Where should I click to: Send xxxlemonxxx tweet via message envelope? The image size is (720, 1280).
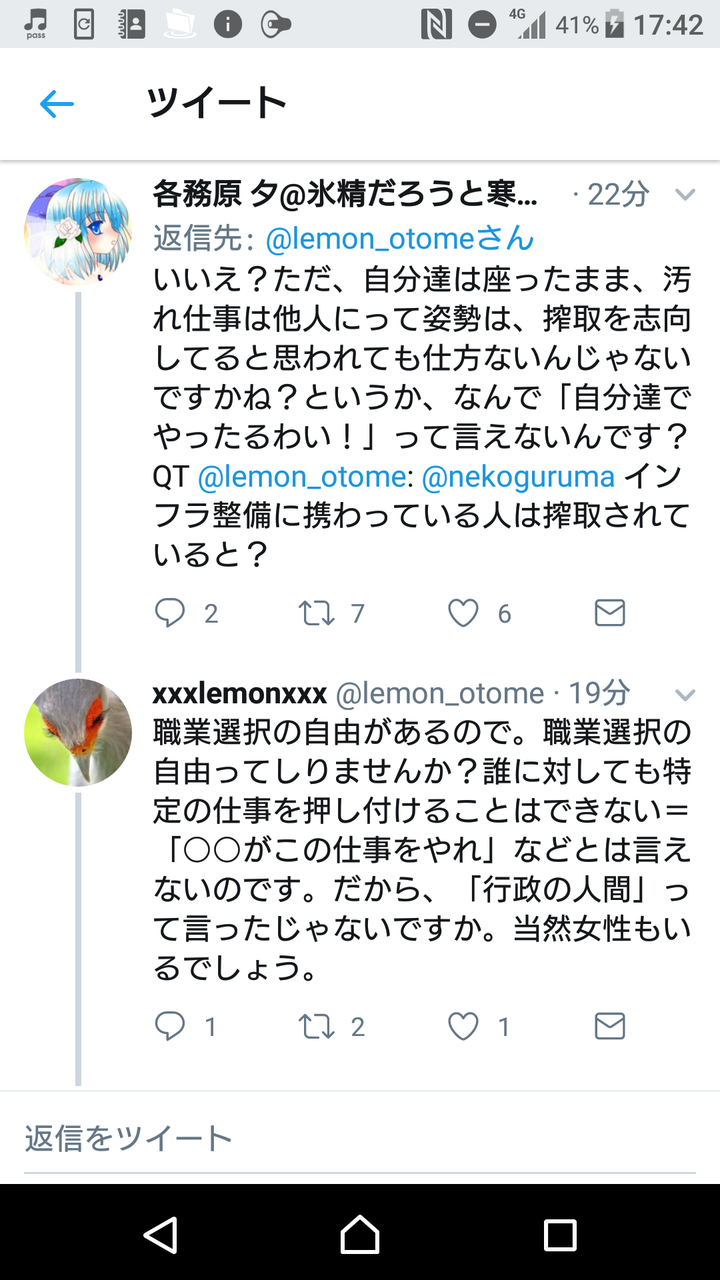609,1026
